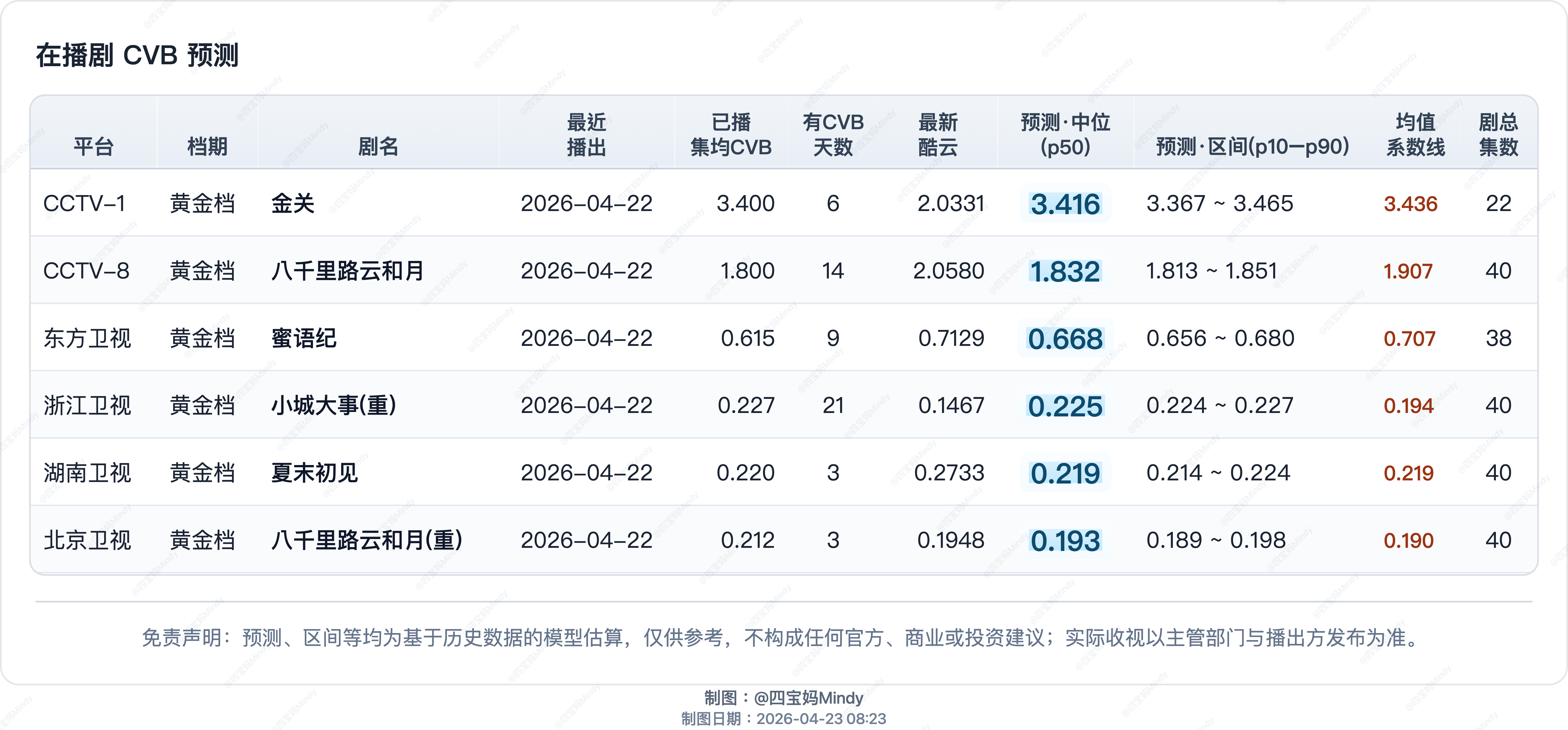Select the CCTV-8 platform cell

tap(87, 271)
